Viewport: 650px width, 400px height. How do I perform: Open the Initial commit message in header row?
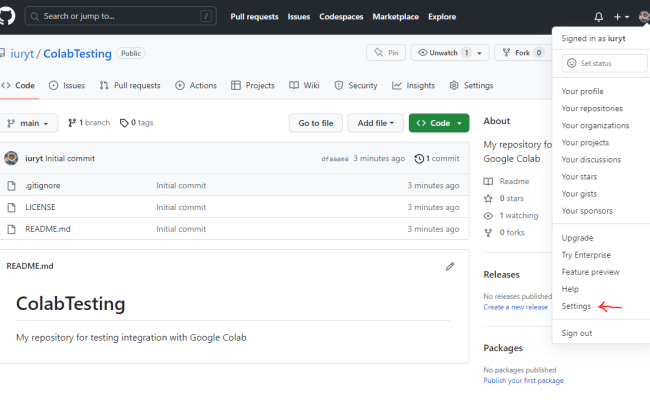pyautogui.click(x=70, y=158)
